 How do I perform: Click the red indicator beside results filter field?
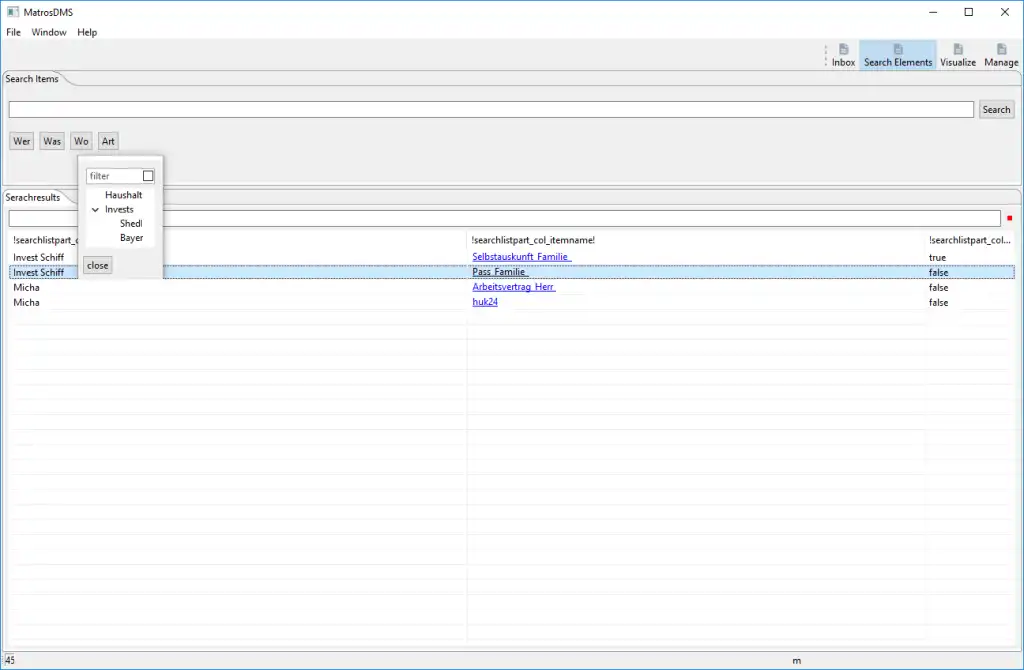[1010, 218]
